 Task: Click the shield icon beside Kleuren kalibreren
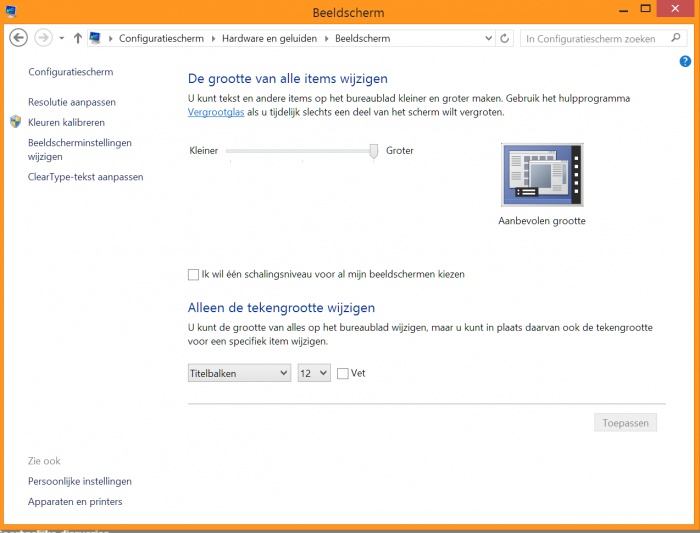(x=16, y=121)
